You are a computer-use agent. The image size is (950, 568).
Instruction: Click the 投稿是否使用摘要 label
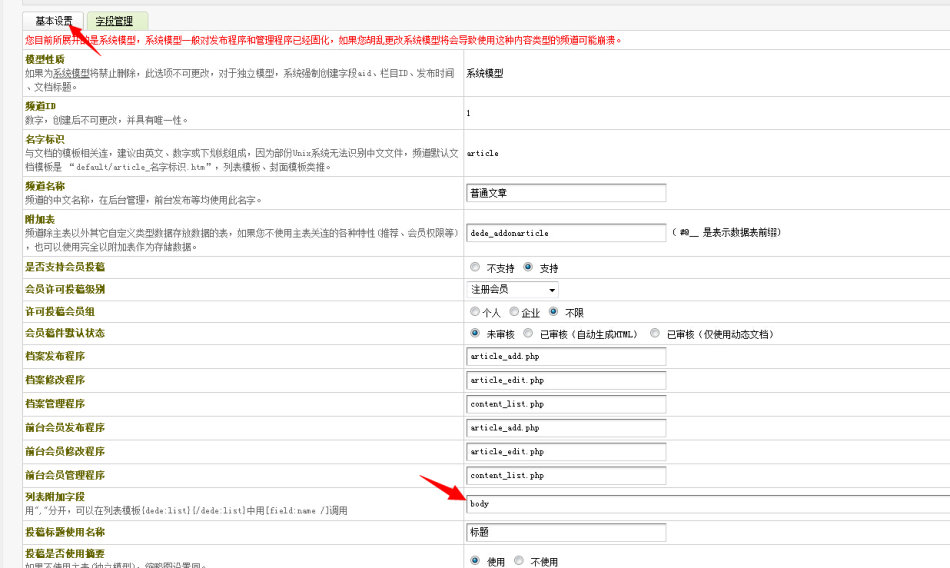pyautogui.click(x=65, y=553)
